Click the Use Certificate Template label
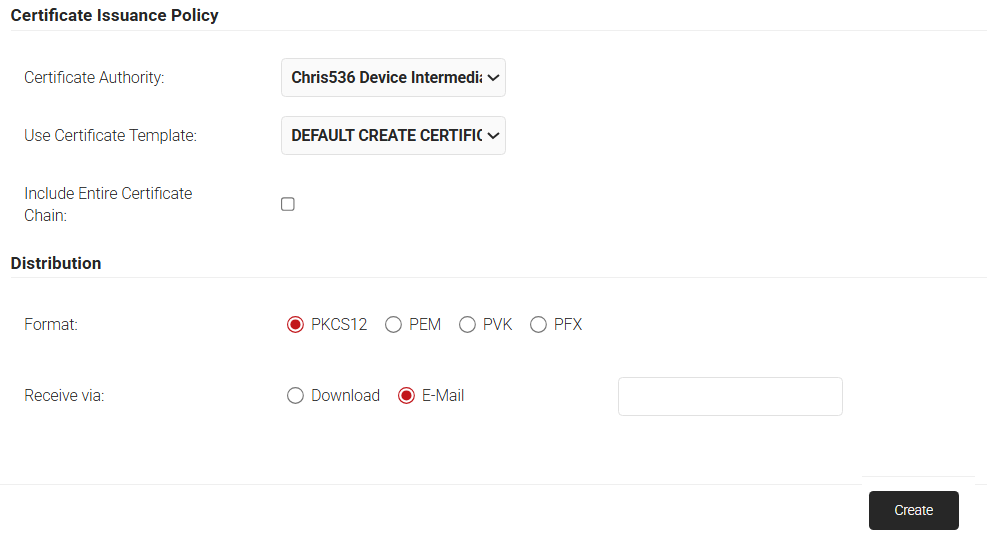987x550 pixels. click(x=110, y=135)
